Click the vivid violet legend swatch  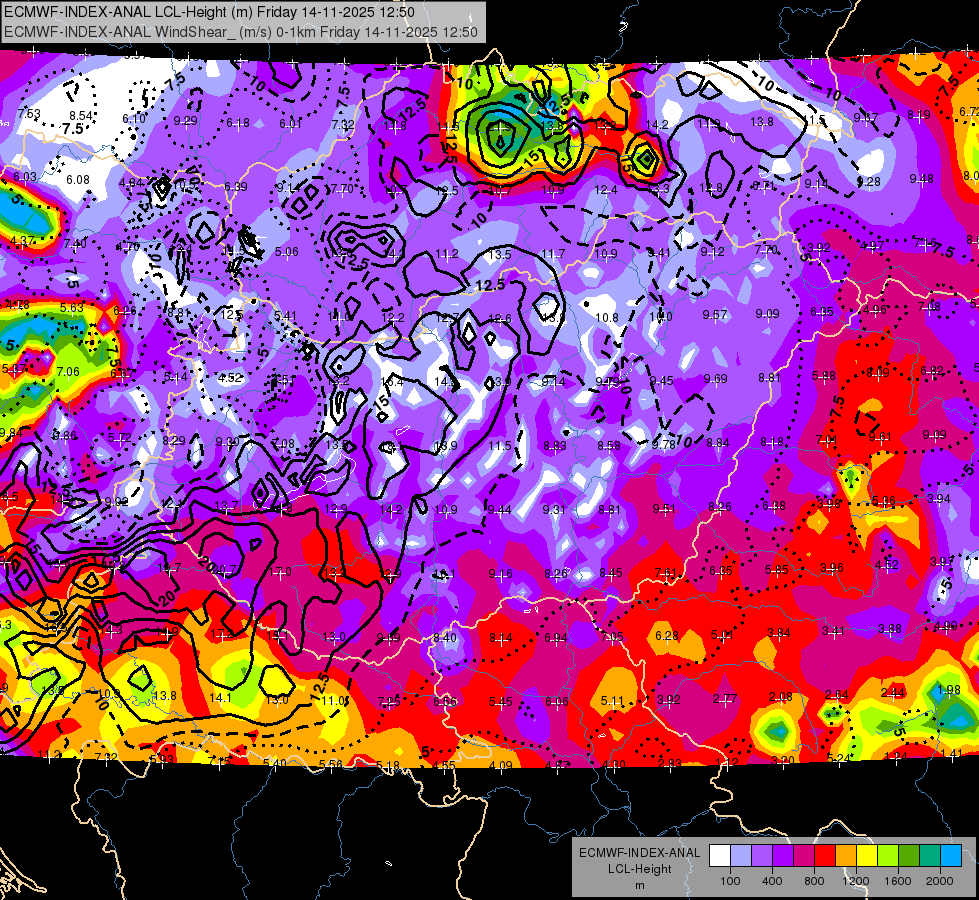click(x=783, y=856)
